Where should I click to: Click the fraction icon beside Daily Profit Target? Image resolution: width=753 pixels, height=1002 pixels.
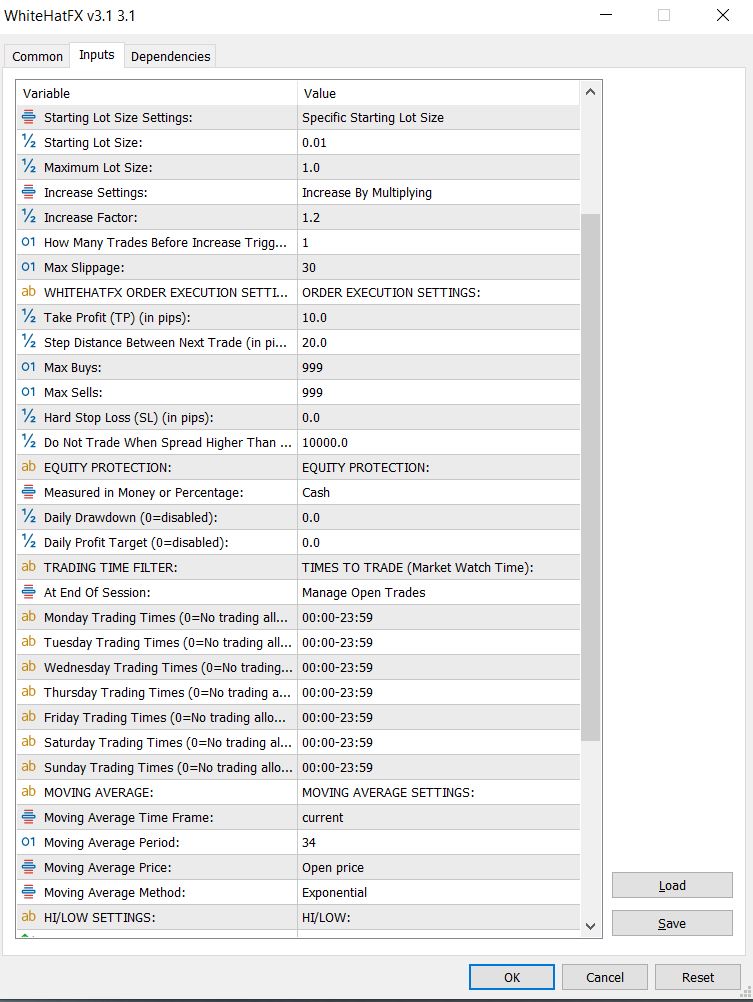(x=29, y=542)
